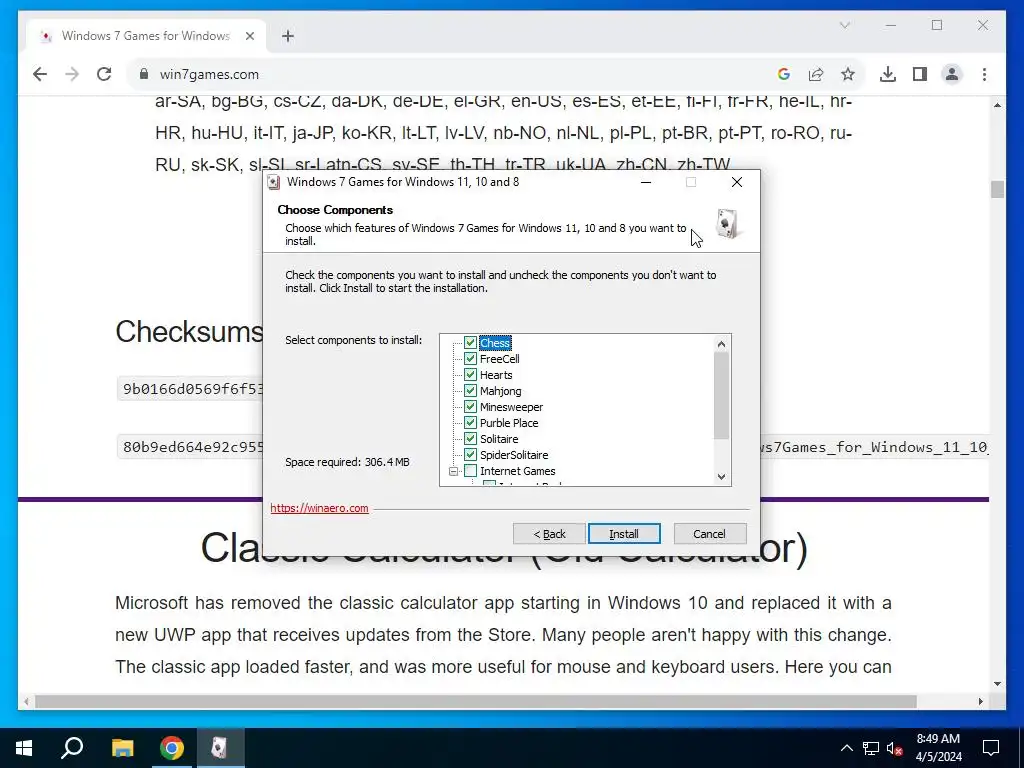Open Google icon in address bar
This screenshot has height=768, width=1024.
[x=784, y=74]
